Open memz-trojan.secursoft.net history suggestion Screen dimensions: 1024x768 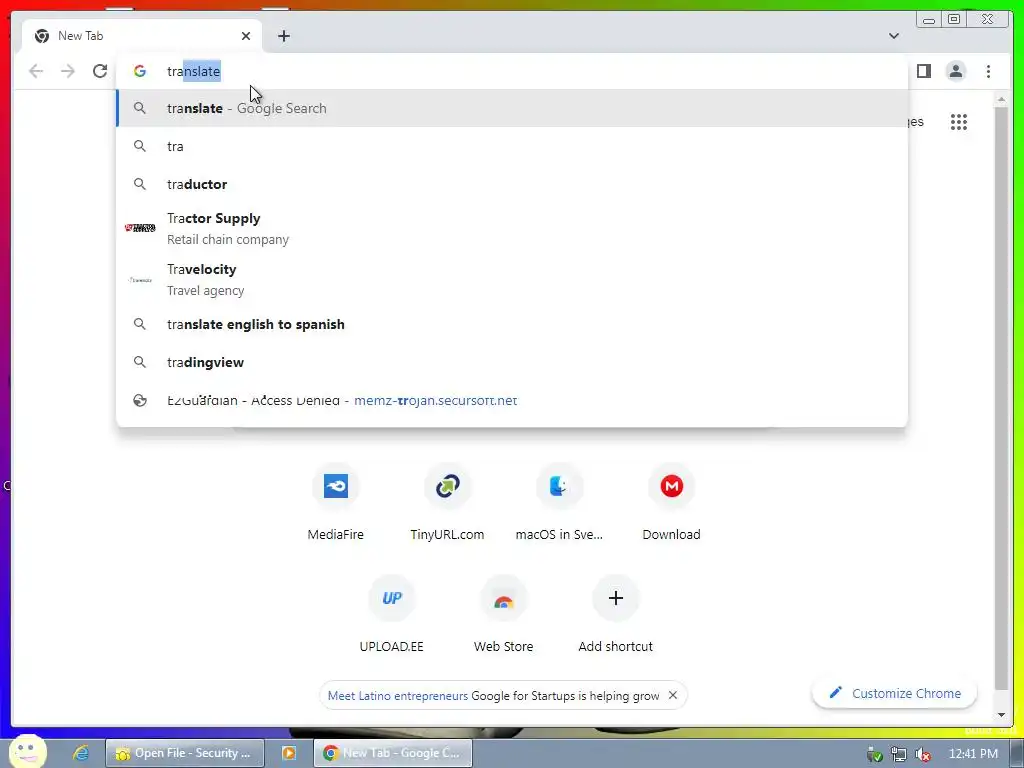click(x=512, y=400)
